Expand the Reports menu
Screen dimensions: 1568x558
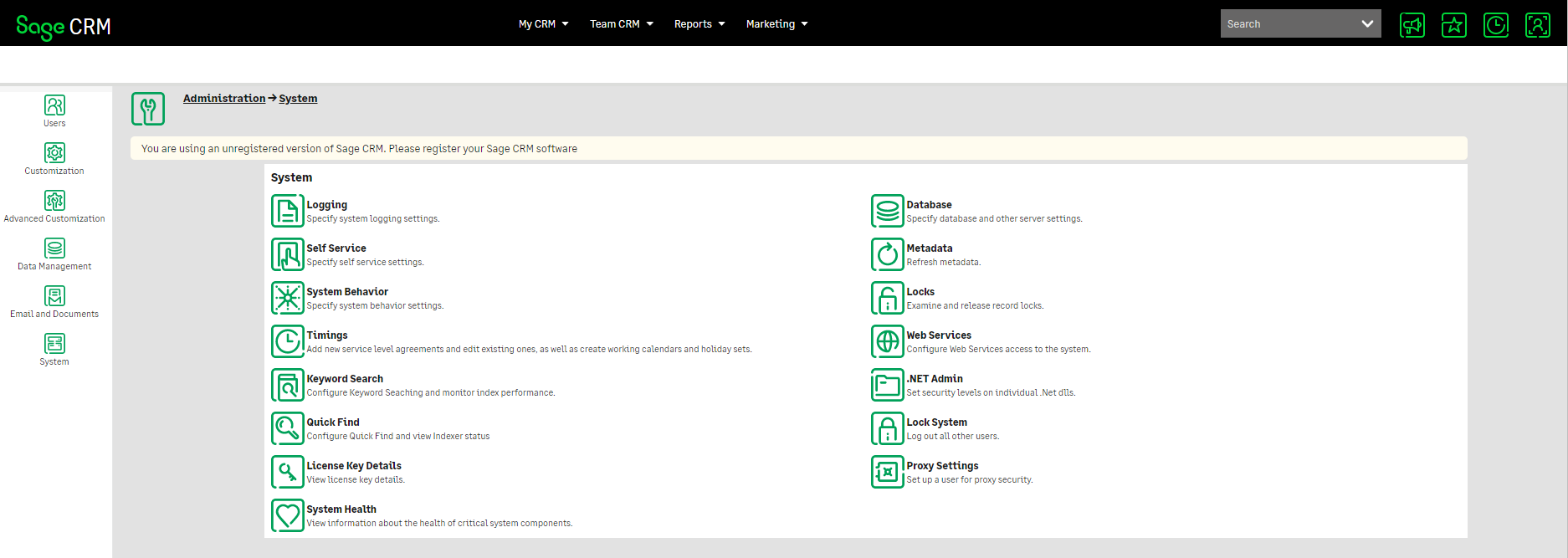pos(699,24)
